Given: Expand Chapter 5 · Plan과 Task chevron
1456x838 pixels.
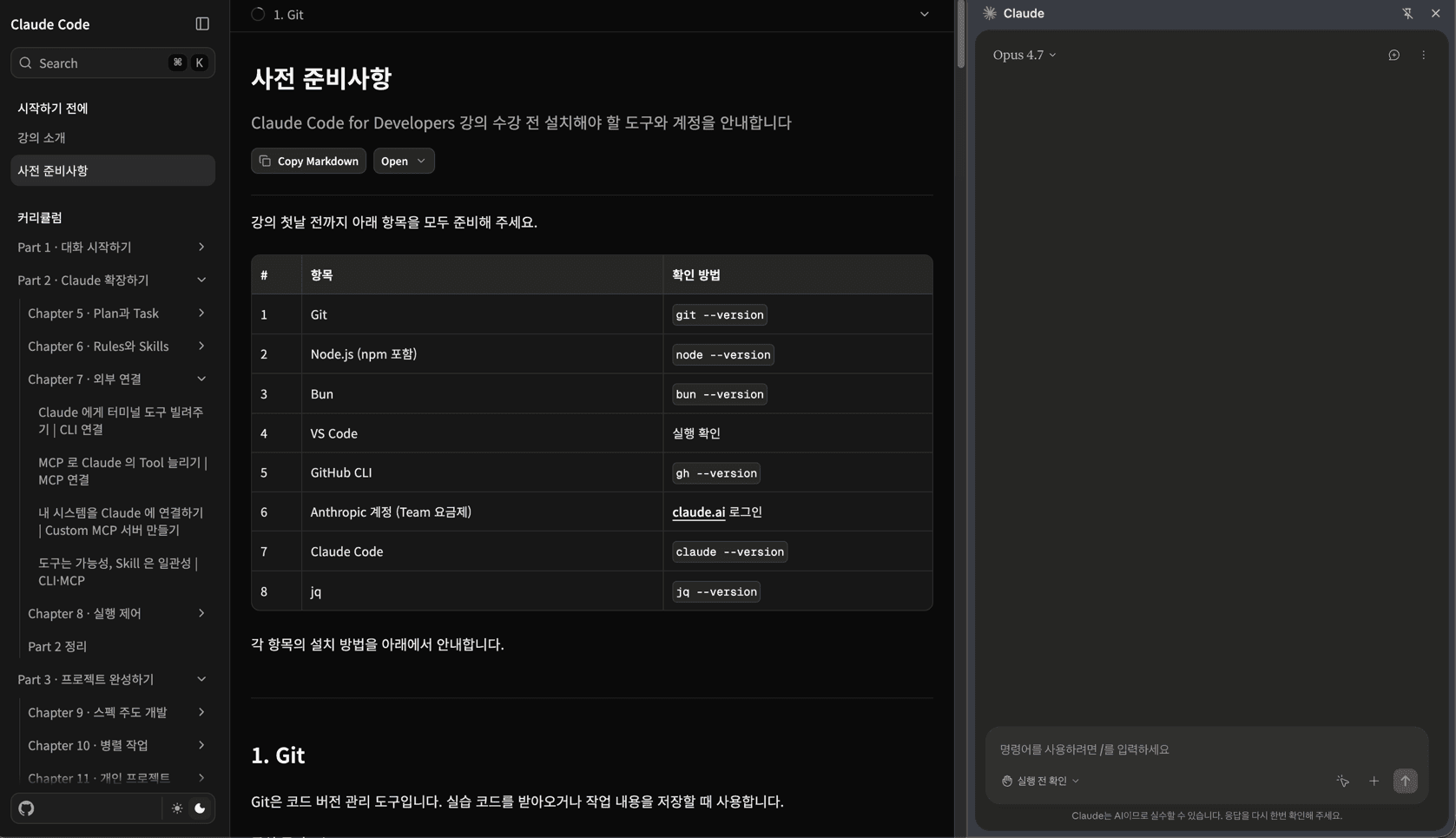Looking at the screenshot, I should pos(201,313).
